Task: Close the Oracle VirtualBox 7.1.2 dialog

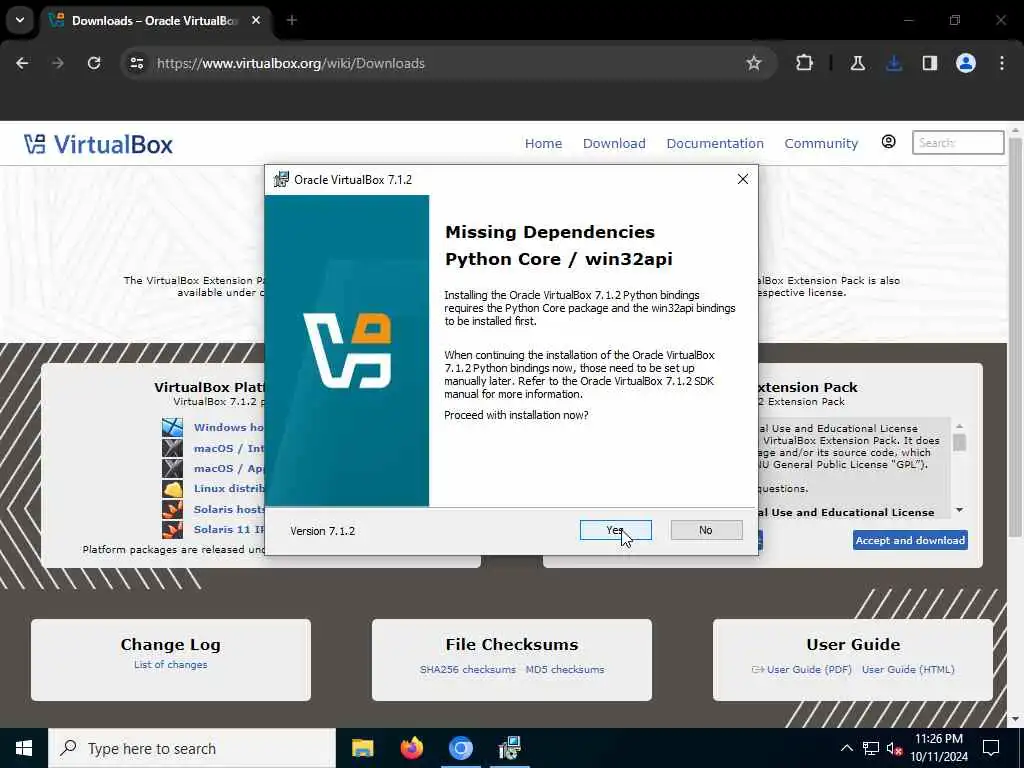Action: (743, 179)
